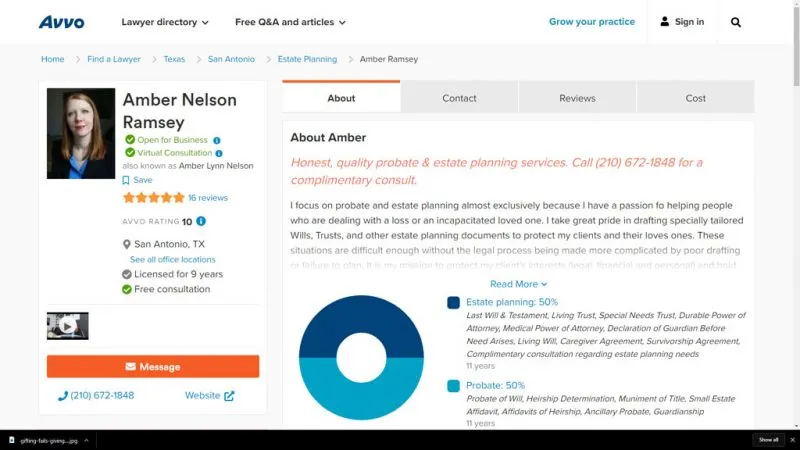Viewport: 800px width, 450px height.
Task: Play the lawyer video thumbnail
Action: pyautogui.click(x=68, y=326)
